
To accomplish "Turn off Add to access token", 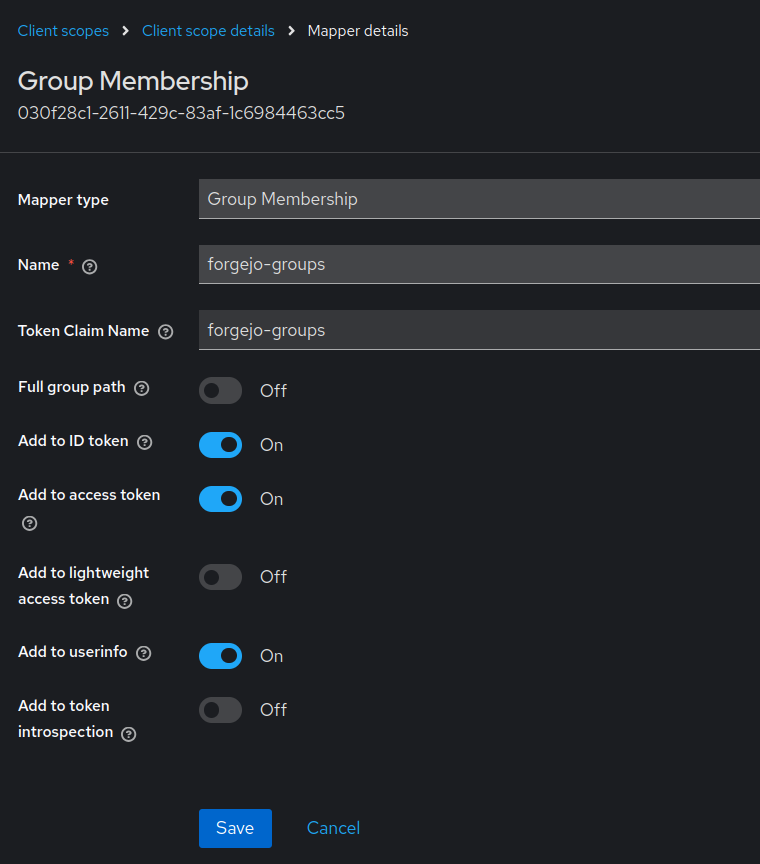I will [221, 499].
